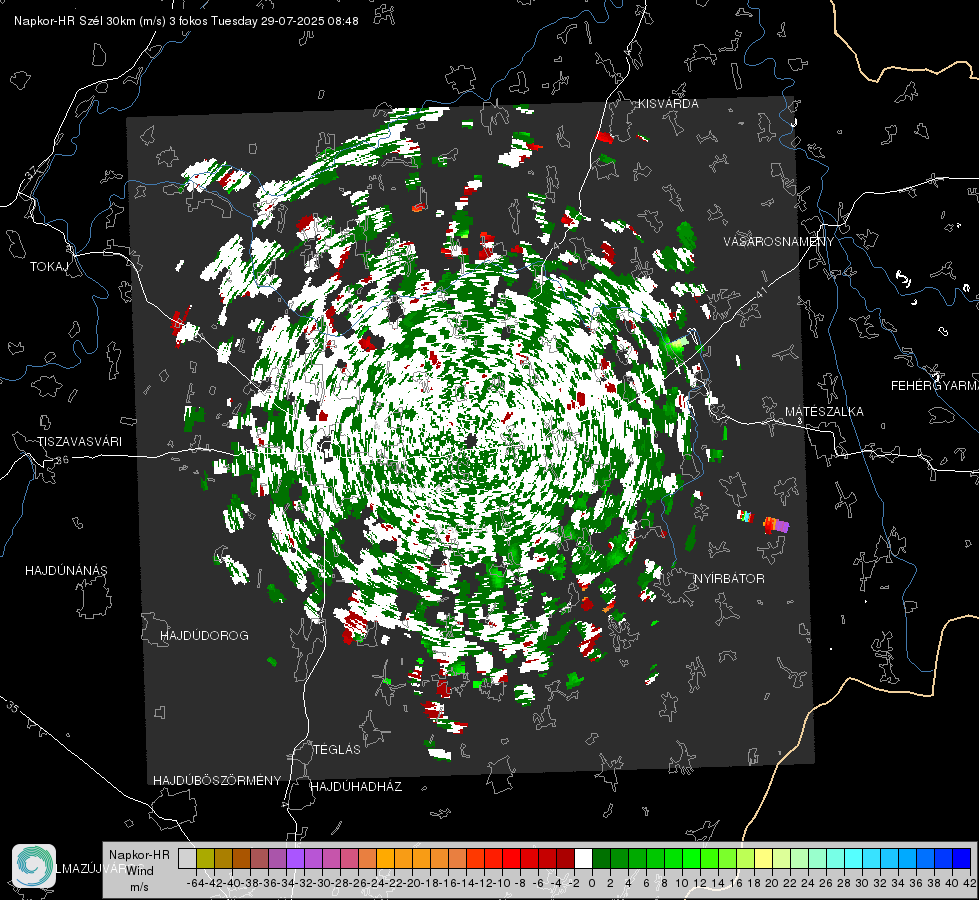Click the road number 35 at lower left
The image size is (979, 900).
pos(12,706)
